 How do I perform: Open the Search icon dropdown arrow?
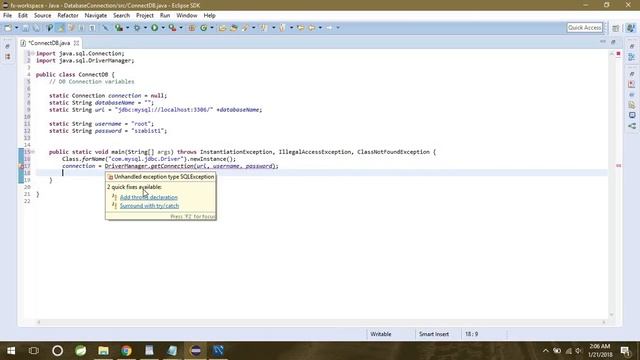(x=253, y=28)
